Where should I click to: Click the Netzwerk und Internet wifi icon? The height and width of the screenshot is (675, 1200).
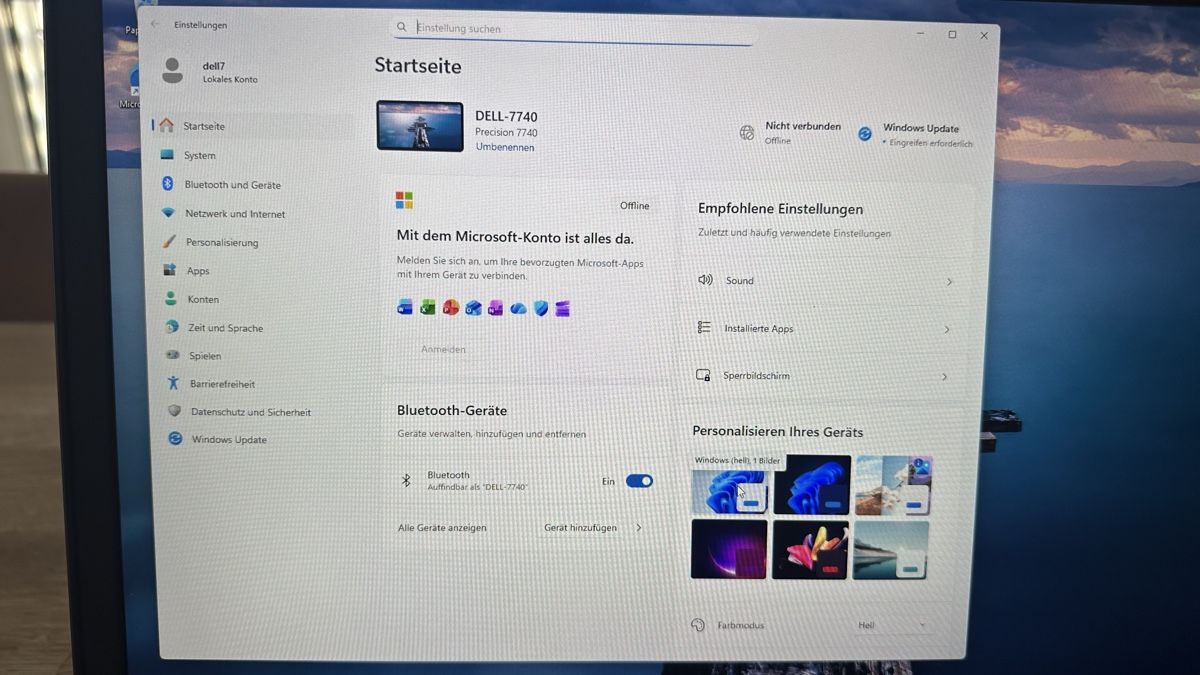coord(169,213)
